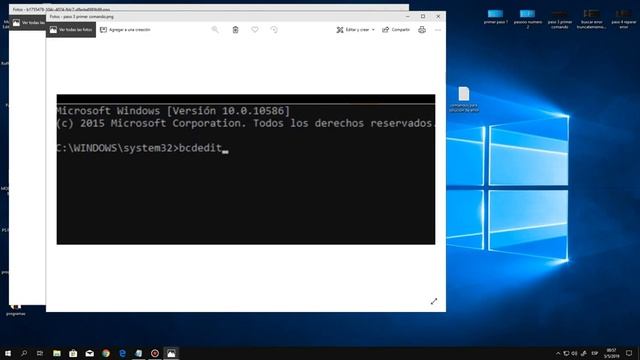This screenshot has height=360, width=640.
Task: Open Microsoft Store from the taskbar
Action: pos(73,353)
